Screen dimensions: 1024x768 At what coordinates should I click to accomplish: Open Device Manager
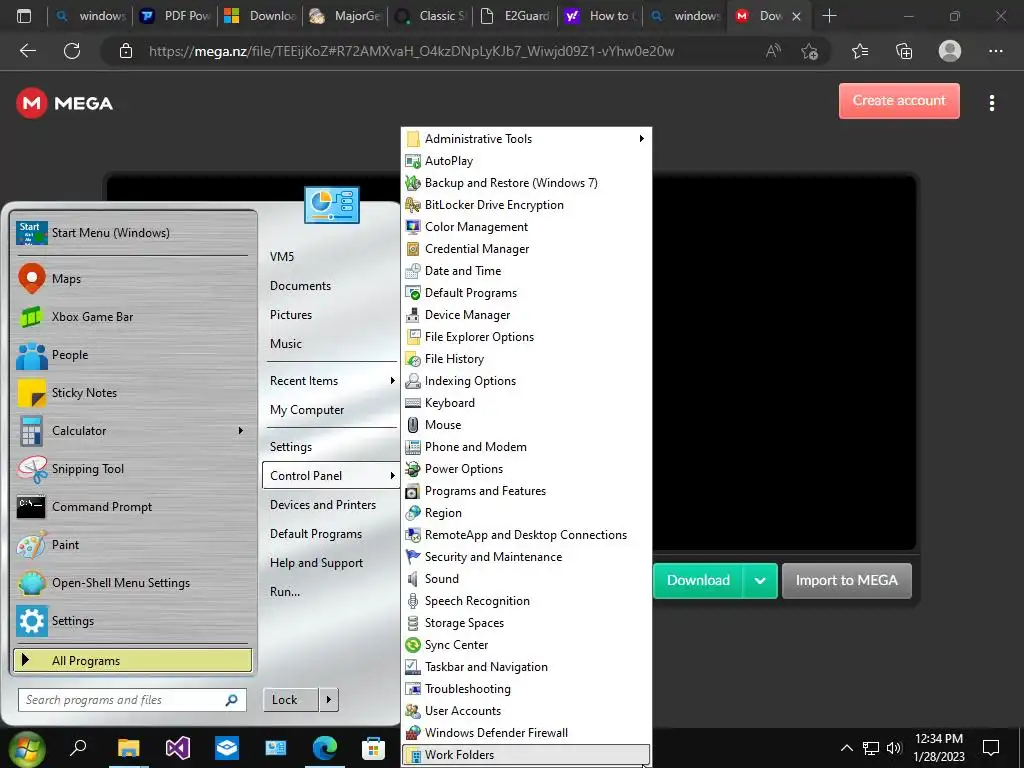526,315
